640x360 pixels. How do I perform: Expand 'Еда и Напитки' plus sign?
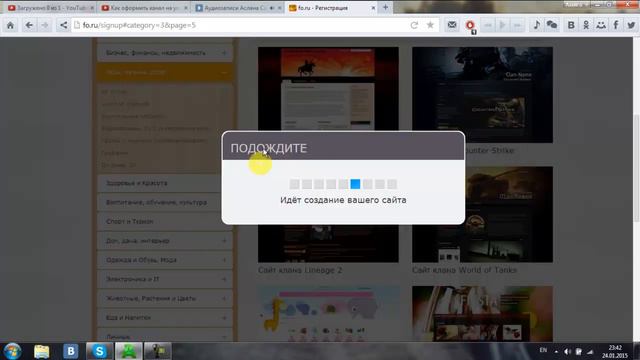coord(224,318)
